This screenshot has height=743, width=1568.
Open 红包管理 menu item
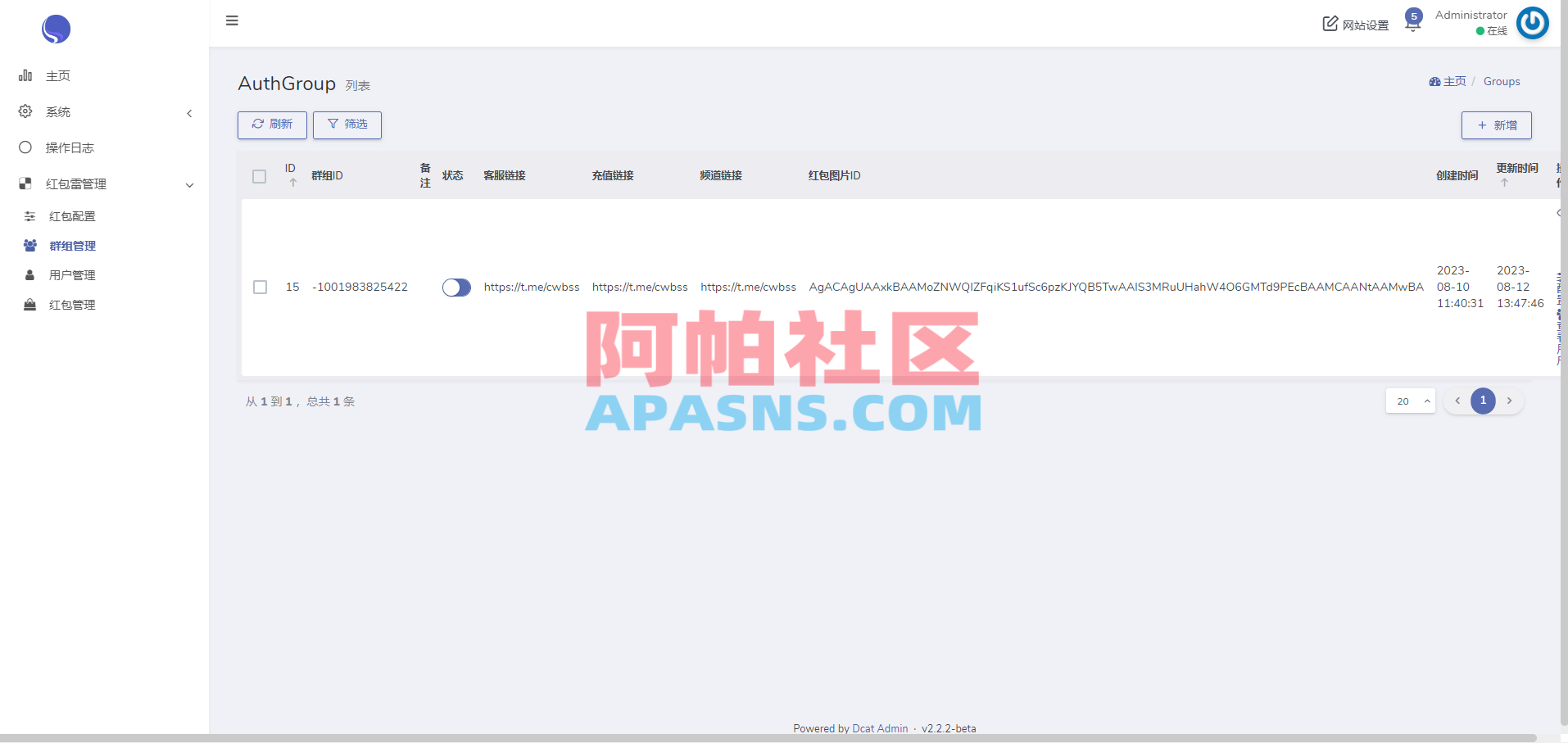[x=72, y=305]
